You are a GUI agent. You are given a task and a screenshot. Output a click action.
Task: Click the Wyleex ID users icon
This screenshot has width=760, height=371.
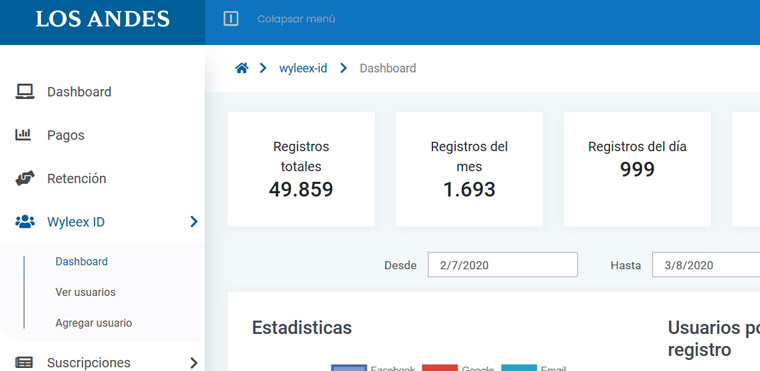click(25, 222)
